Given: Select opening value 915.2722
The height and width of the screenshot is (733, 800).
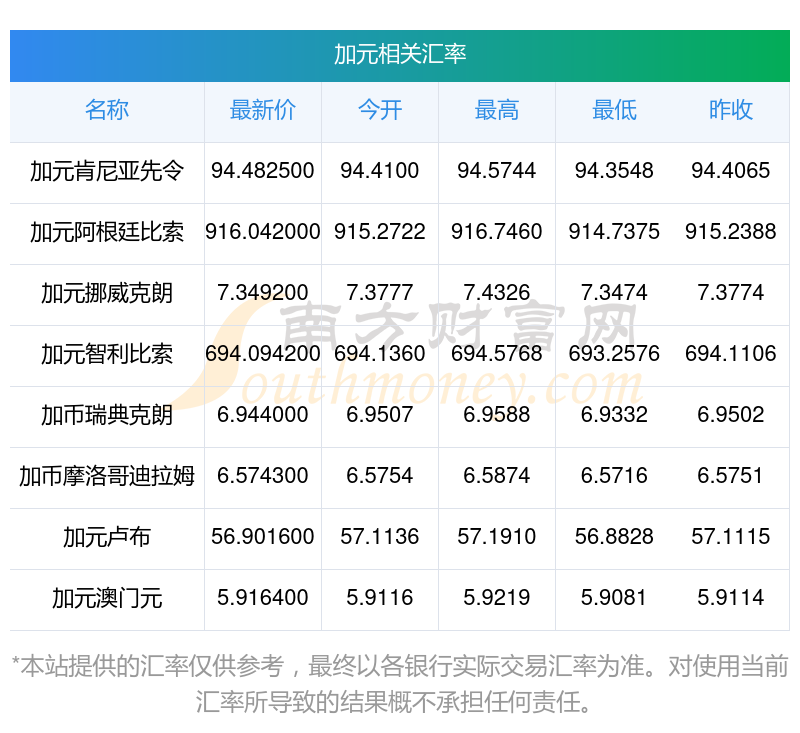Looking at the screenshot, I should tap(380, 232).
